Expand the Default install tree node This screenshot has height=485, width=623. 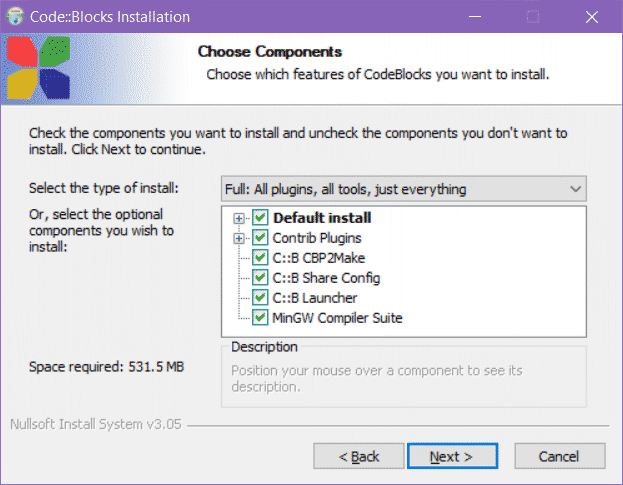[x=239, y=218]
